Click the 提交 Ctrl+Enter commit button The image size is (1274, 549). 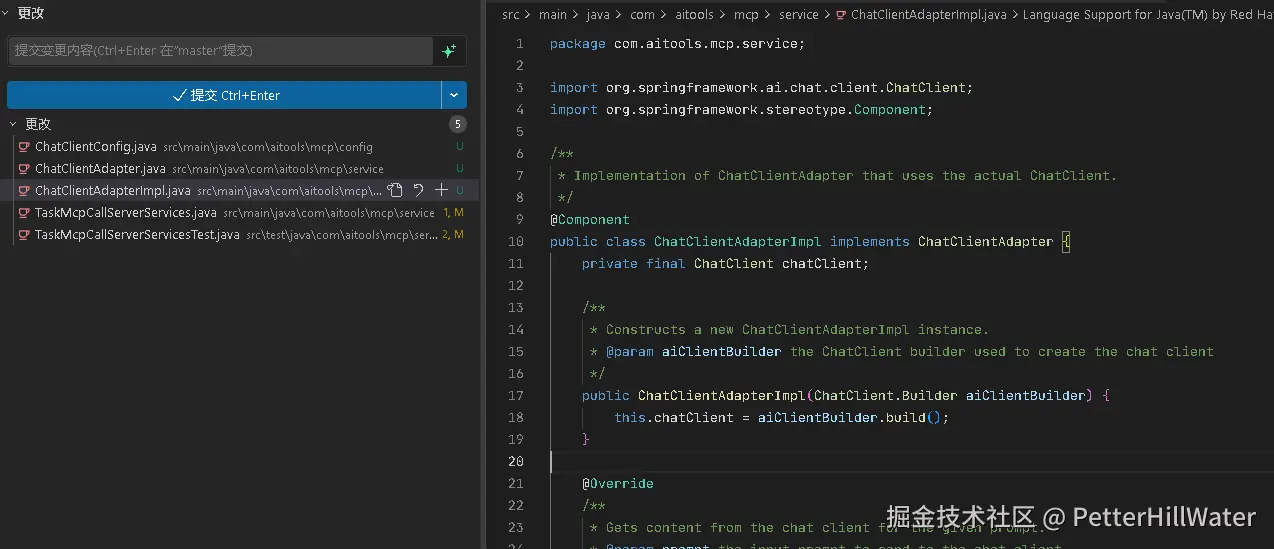(224, 95)
